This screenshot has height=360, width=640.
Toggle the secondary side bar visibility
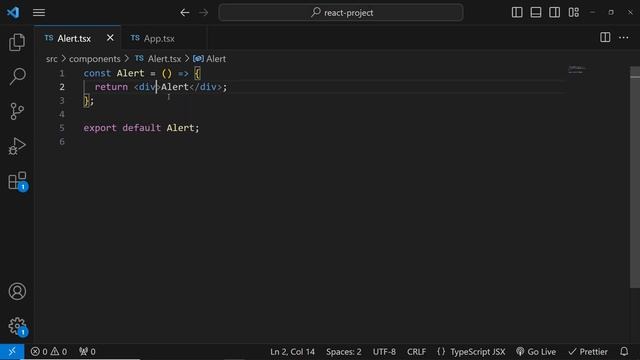coord(554,12)
